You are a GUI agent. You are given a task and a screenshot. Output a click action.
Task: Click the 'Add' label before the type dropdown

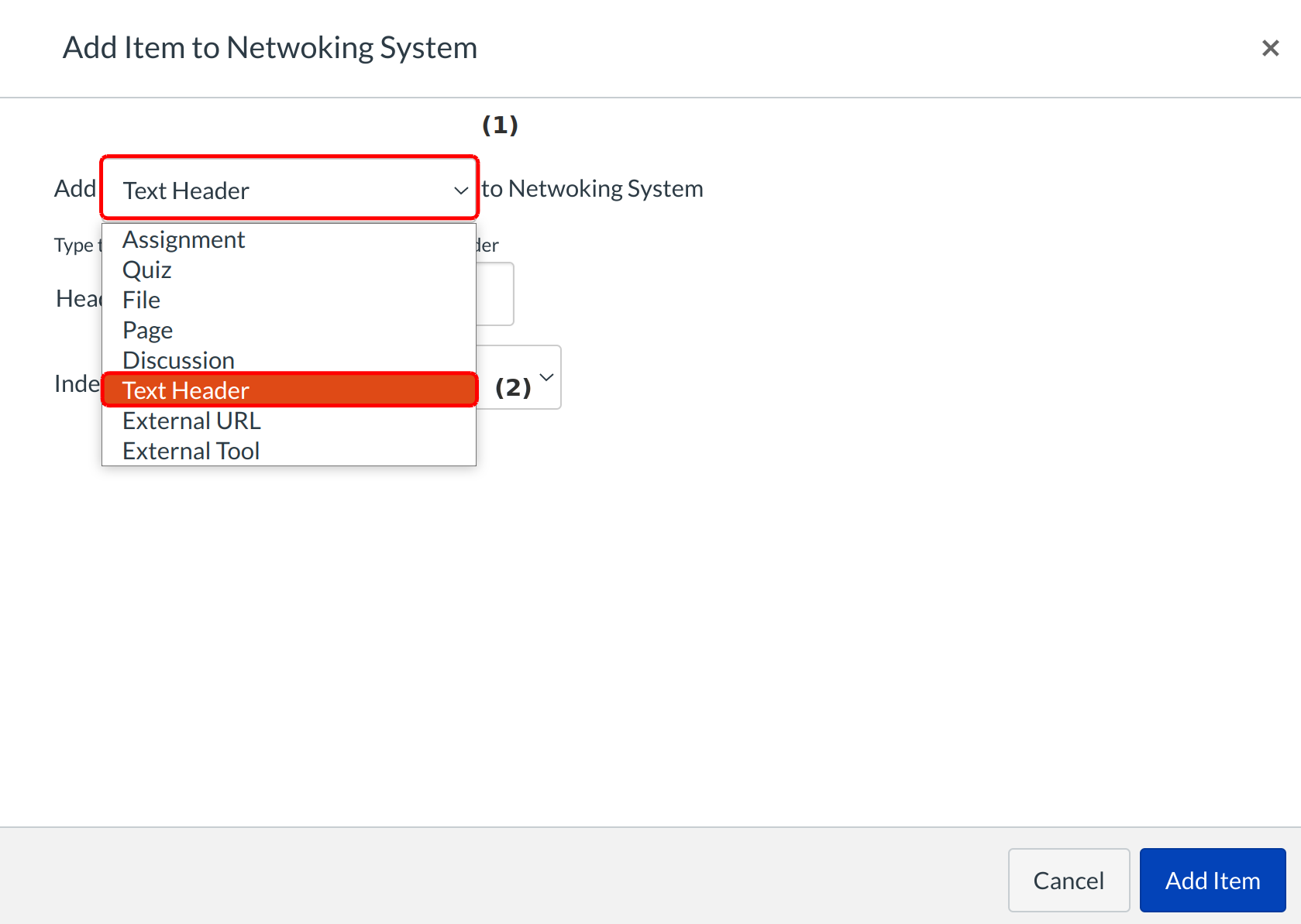point(75,189)
